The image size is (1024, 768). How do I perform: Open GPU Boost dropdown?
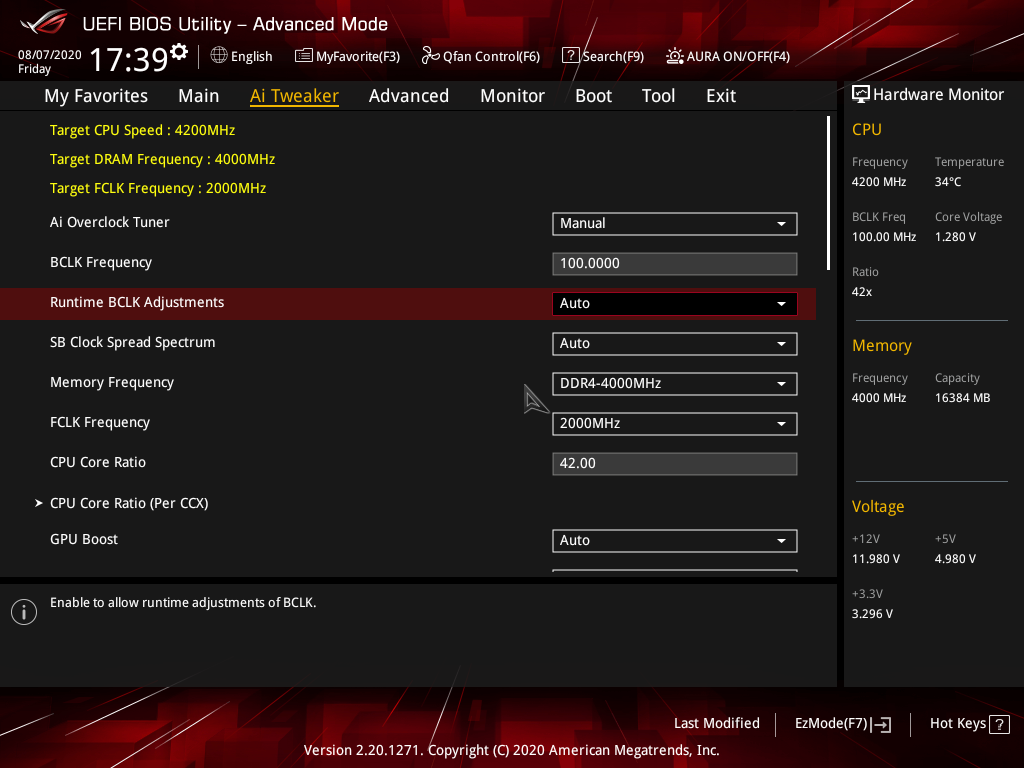(675, 541)
